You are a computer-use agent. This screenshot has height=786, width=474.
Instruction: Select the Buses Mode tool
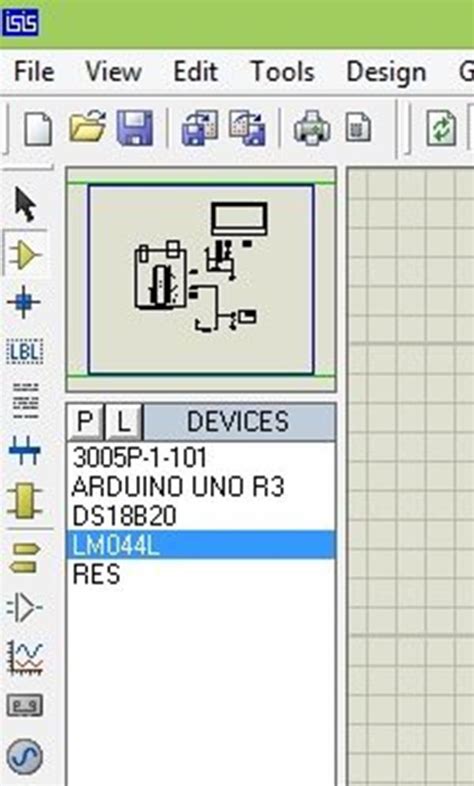point(25,450)
